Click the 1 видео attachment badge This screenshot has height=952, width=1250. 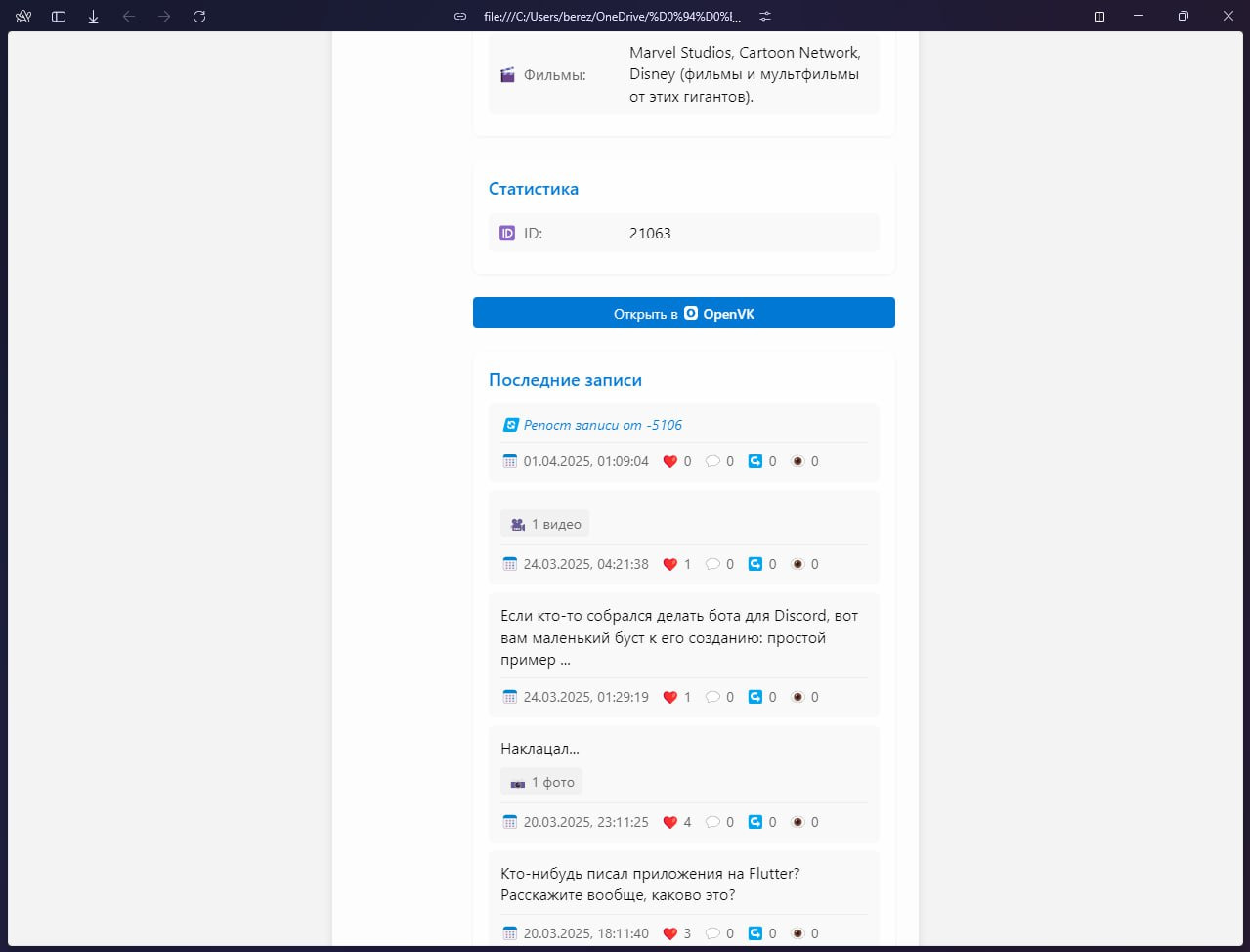(x=545, y=524)
